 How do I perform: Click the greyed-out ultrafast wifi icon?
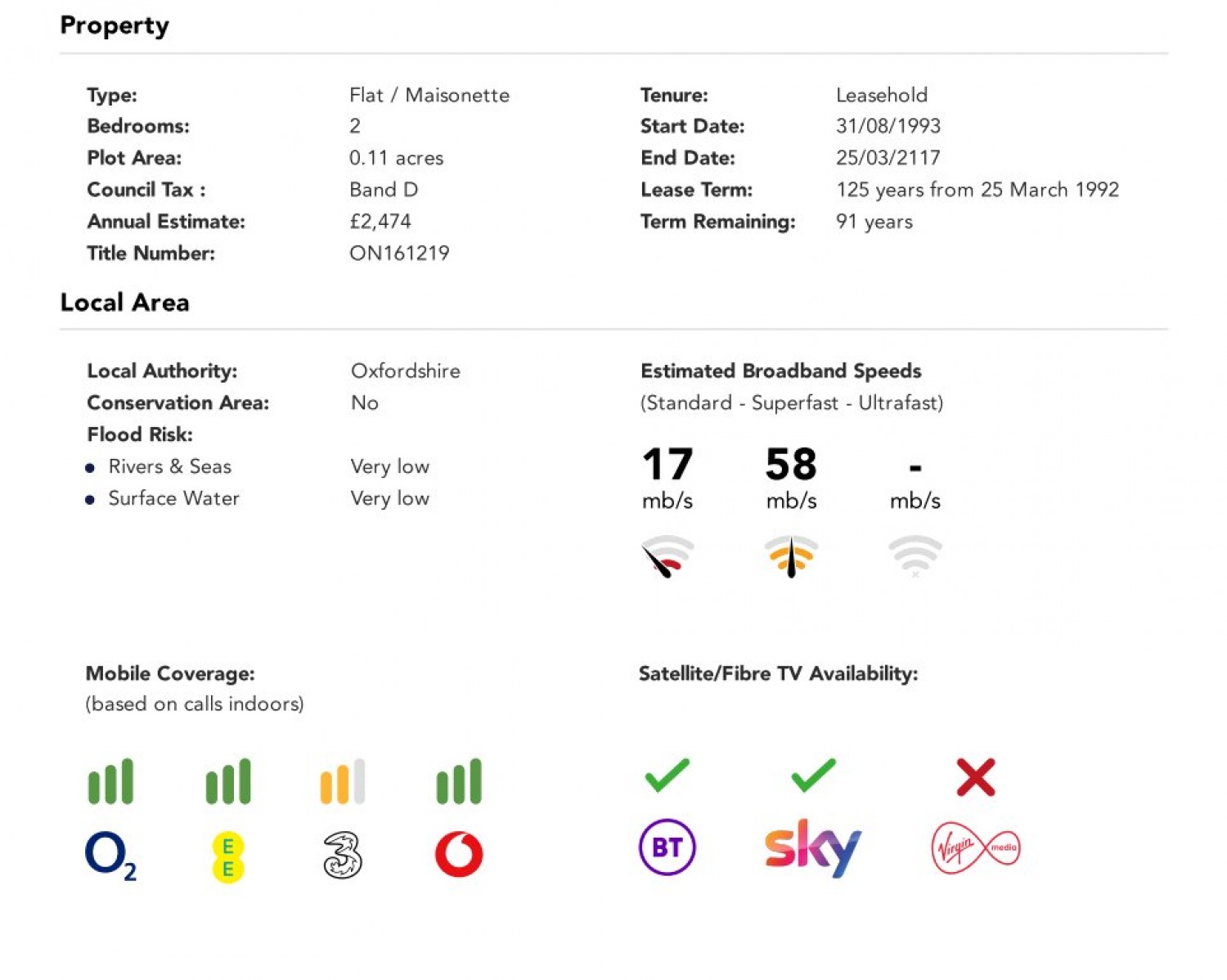[x=915, y=556]
